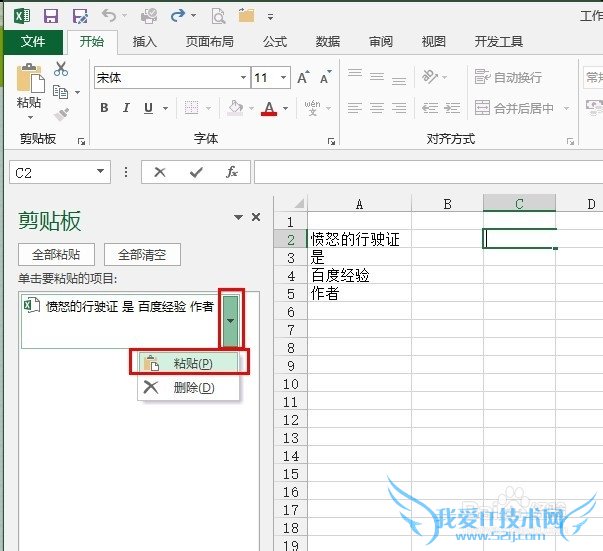Align text to top
The width and height of the screenshot is (603, 551).
tap(355, 73)
